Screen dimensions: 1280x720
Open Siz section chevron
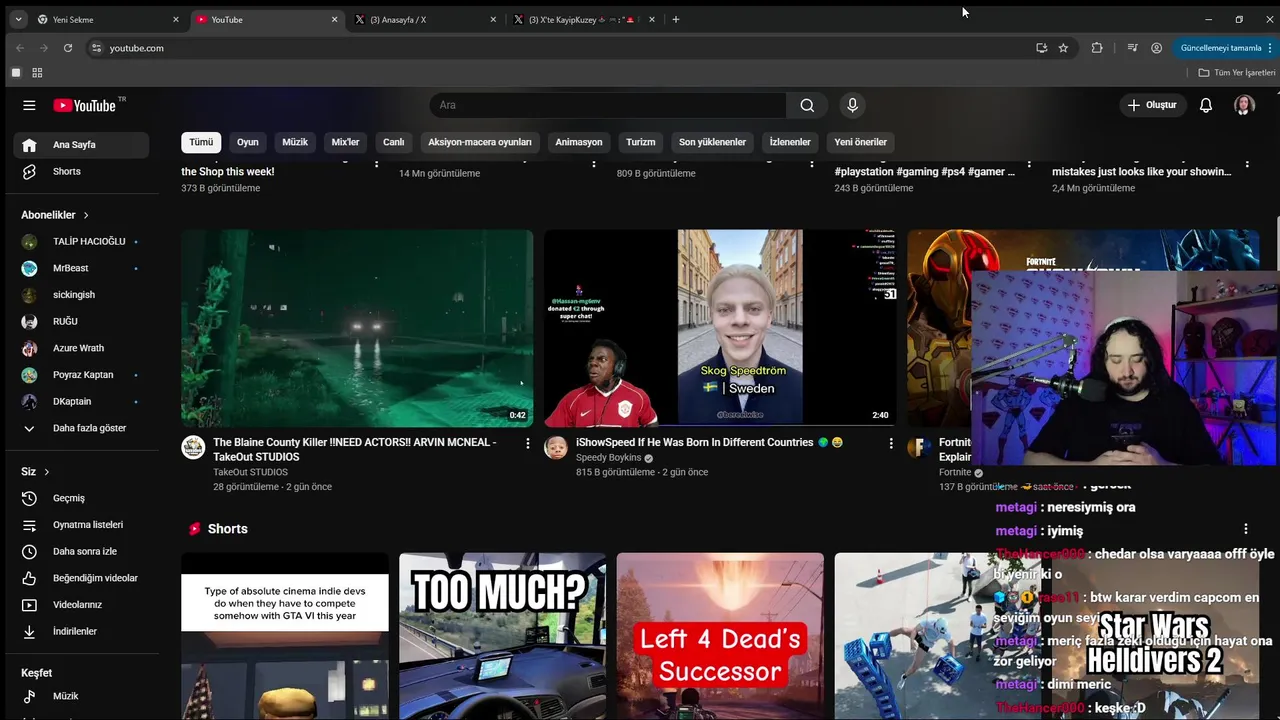(x=46, y=472)
